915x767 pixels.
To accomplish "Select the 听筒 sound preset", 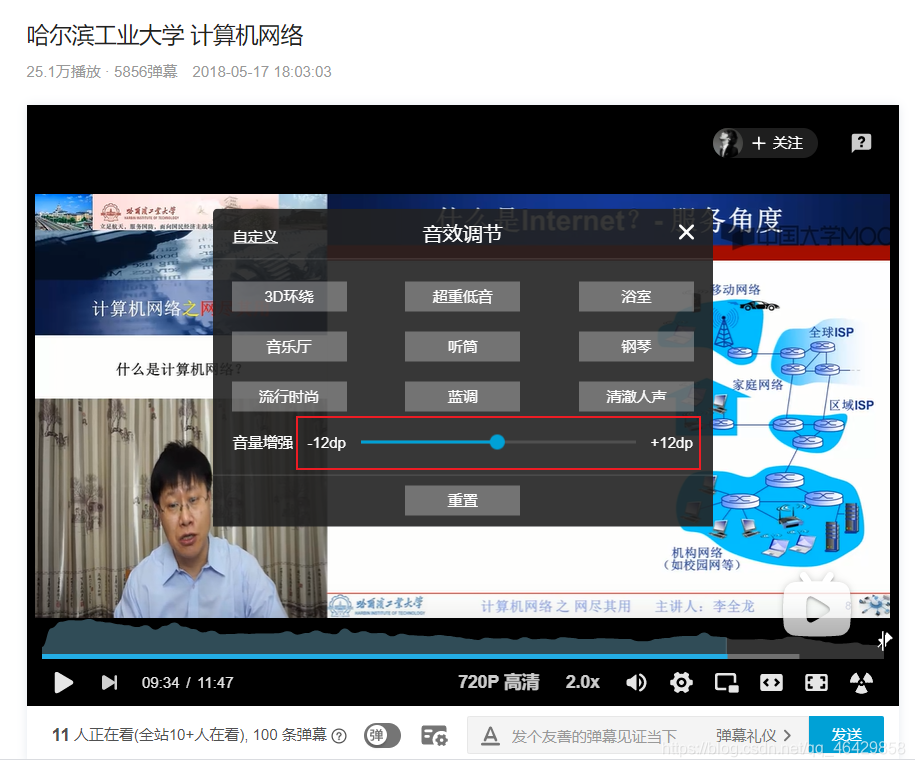I will [462, 347].
